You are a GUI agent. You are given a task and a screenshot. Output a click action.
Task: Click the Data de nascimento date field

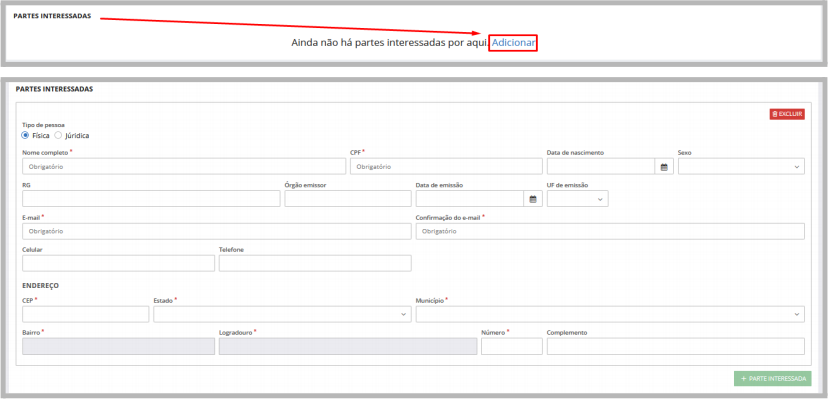pyautogui.click(x=601, y=166)
